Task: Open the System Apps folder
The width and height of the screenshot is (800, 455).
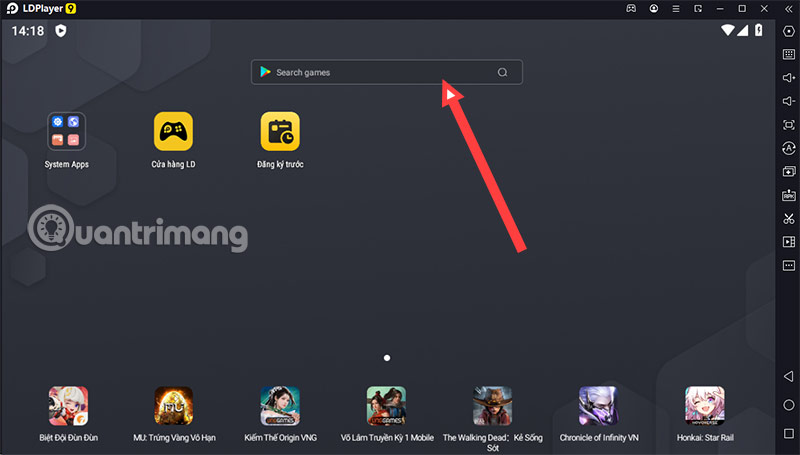Action: point(66,132)
